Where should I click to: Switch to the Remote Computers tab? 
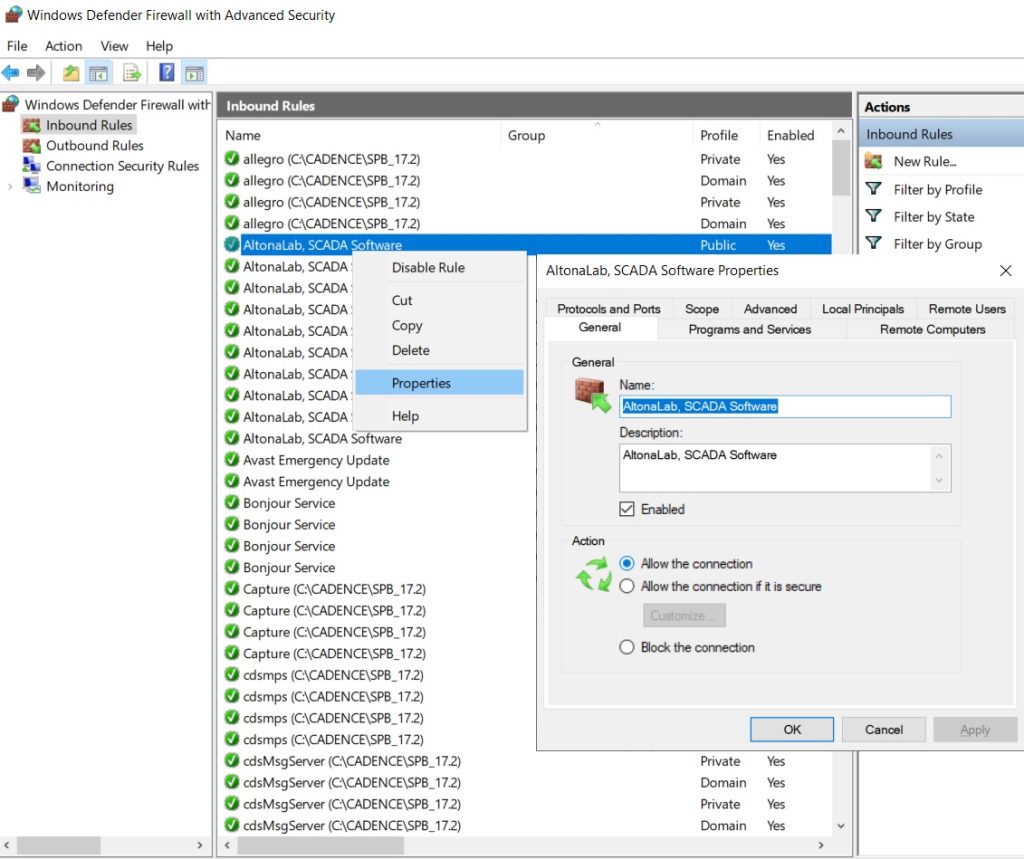[x=932, y=329]
